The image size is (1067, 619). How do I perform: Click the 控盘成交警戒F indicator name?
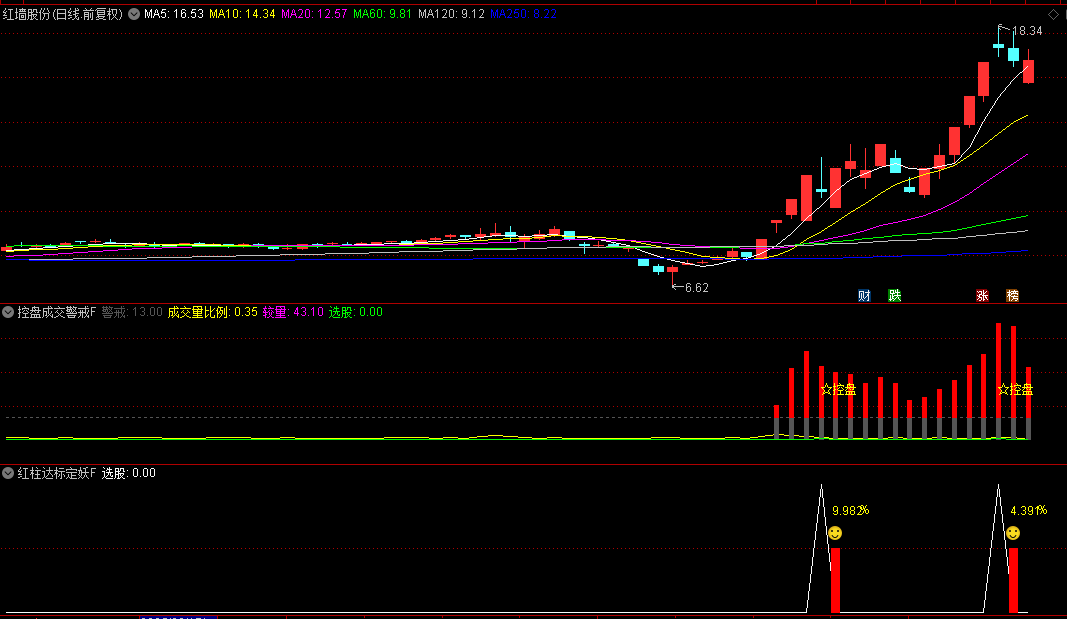tap(56, 312)
